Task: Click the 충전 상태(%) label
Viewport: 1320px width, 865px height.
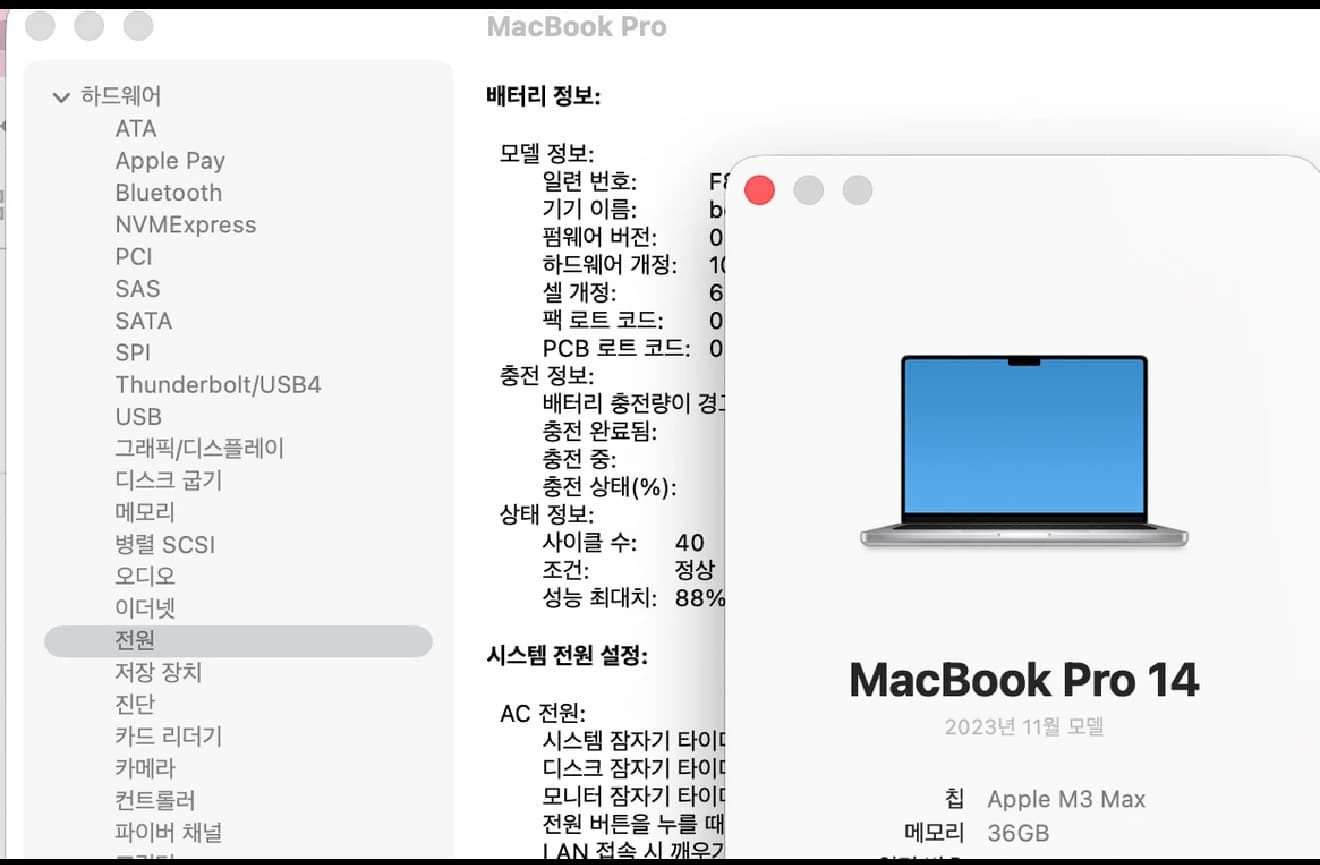Action: (609, 487)
